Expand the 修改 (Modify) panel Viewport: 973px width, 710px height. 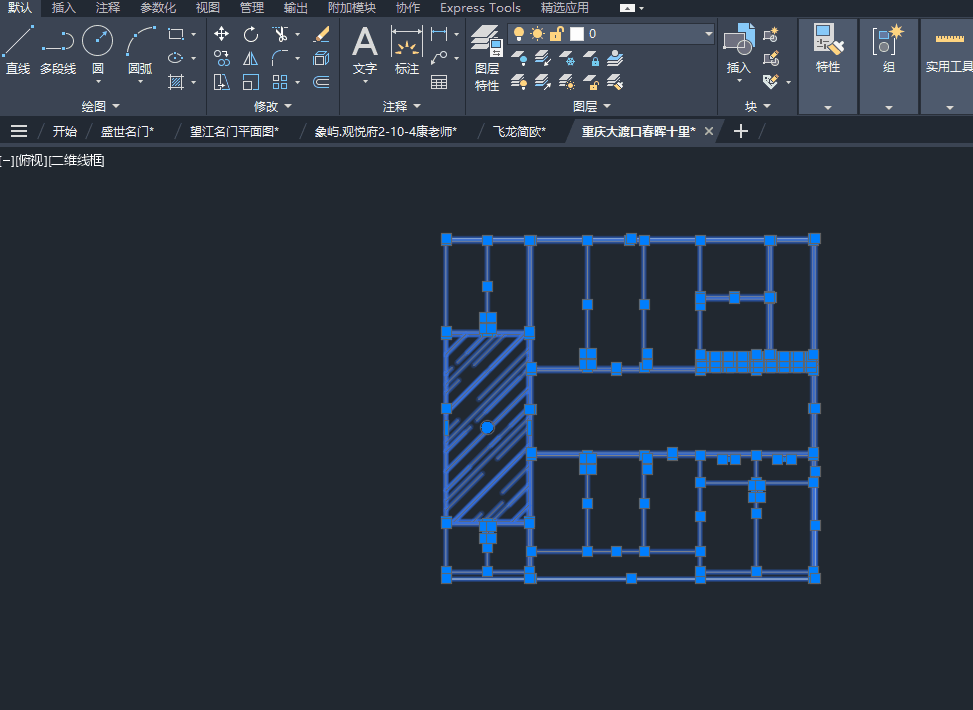[272, 106]
